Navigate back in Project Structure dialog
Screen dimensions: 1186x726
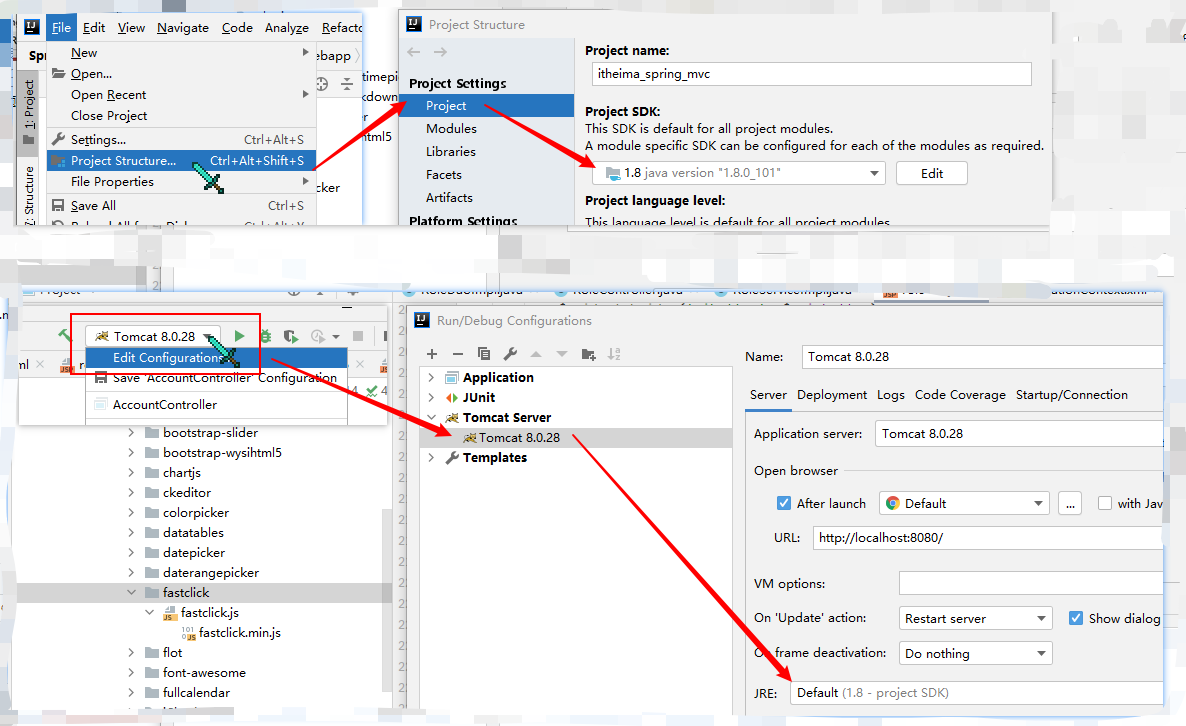tap(414, 52)
